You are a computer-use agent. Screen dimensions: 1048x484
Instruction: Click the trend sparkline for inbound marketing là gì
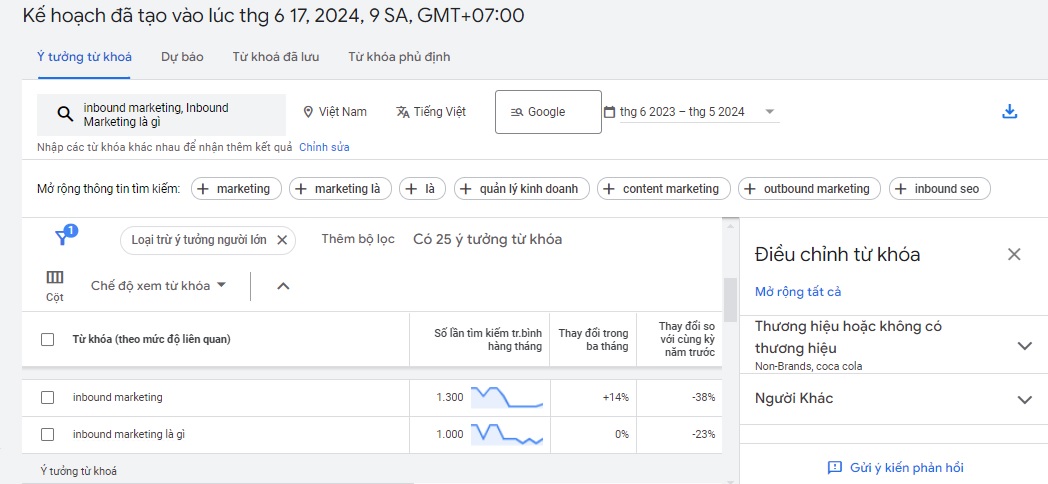(x=507, y=435)
